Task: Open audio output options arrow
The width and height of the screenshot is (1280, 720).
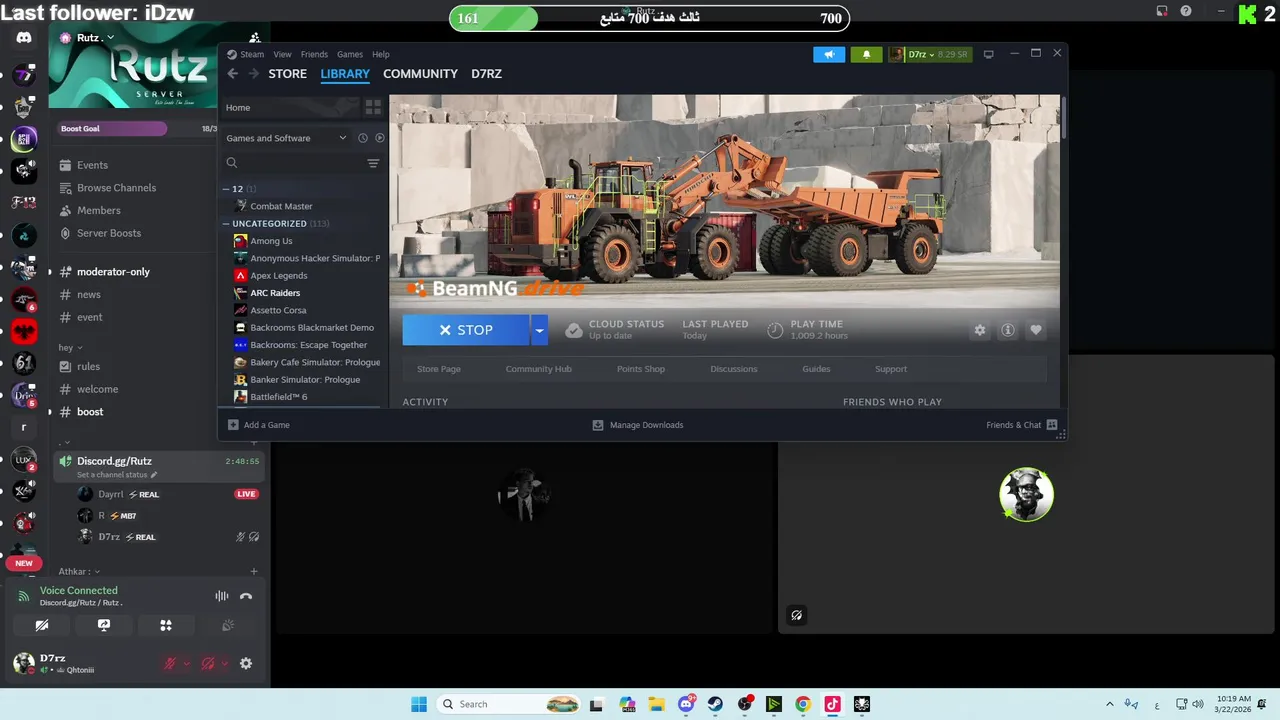Action: point(224,663)
